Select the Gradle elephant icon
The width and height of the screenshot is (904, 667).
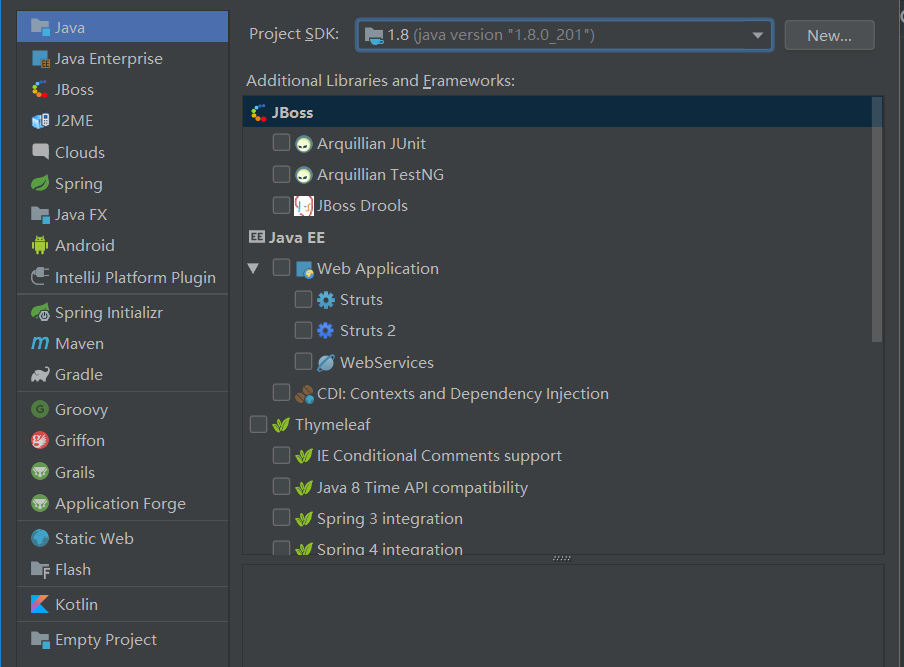click(x=40, y=375)
